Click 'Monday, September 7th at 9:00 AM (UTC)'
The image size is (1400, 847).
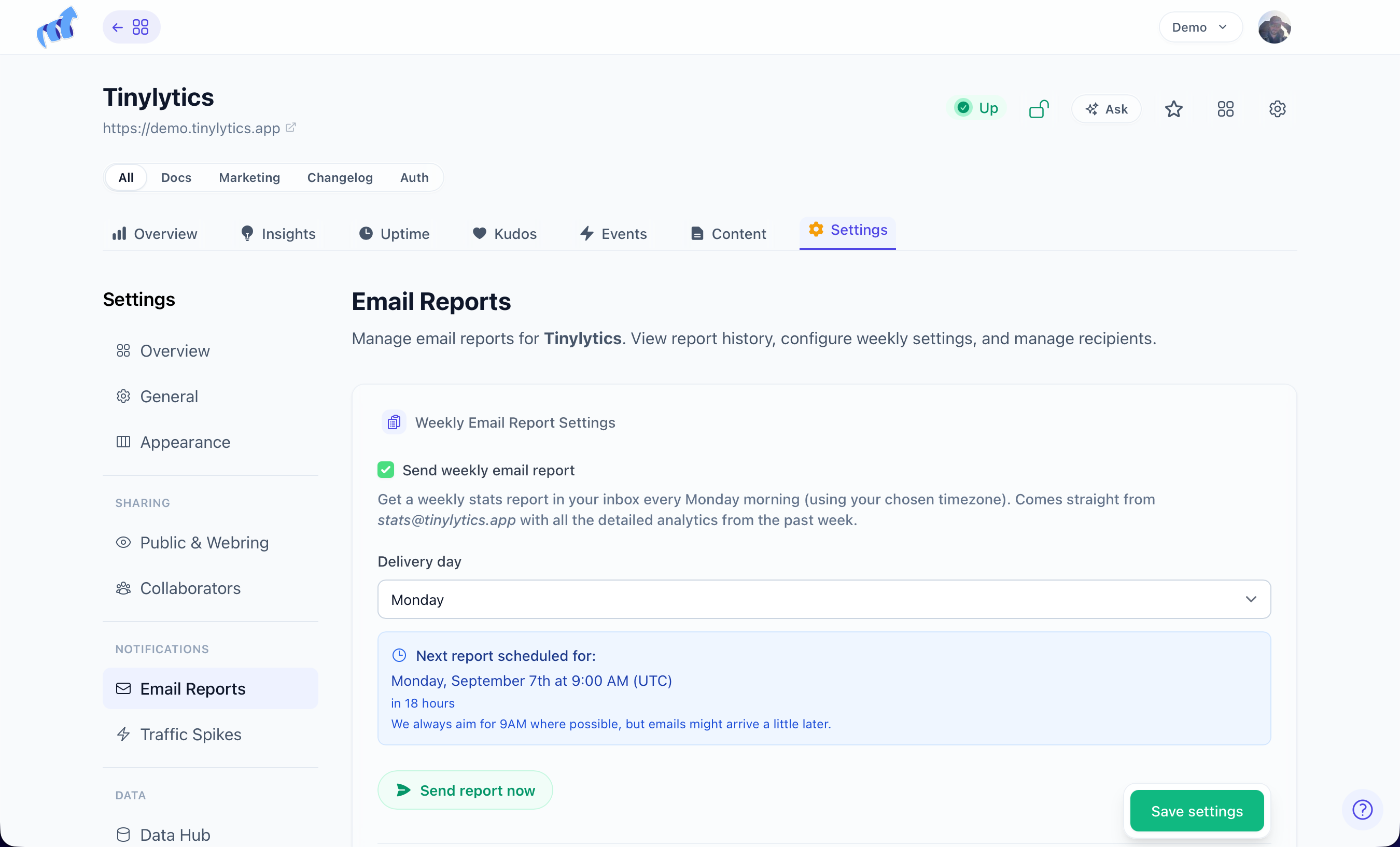click(531, 681)
